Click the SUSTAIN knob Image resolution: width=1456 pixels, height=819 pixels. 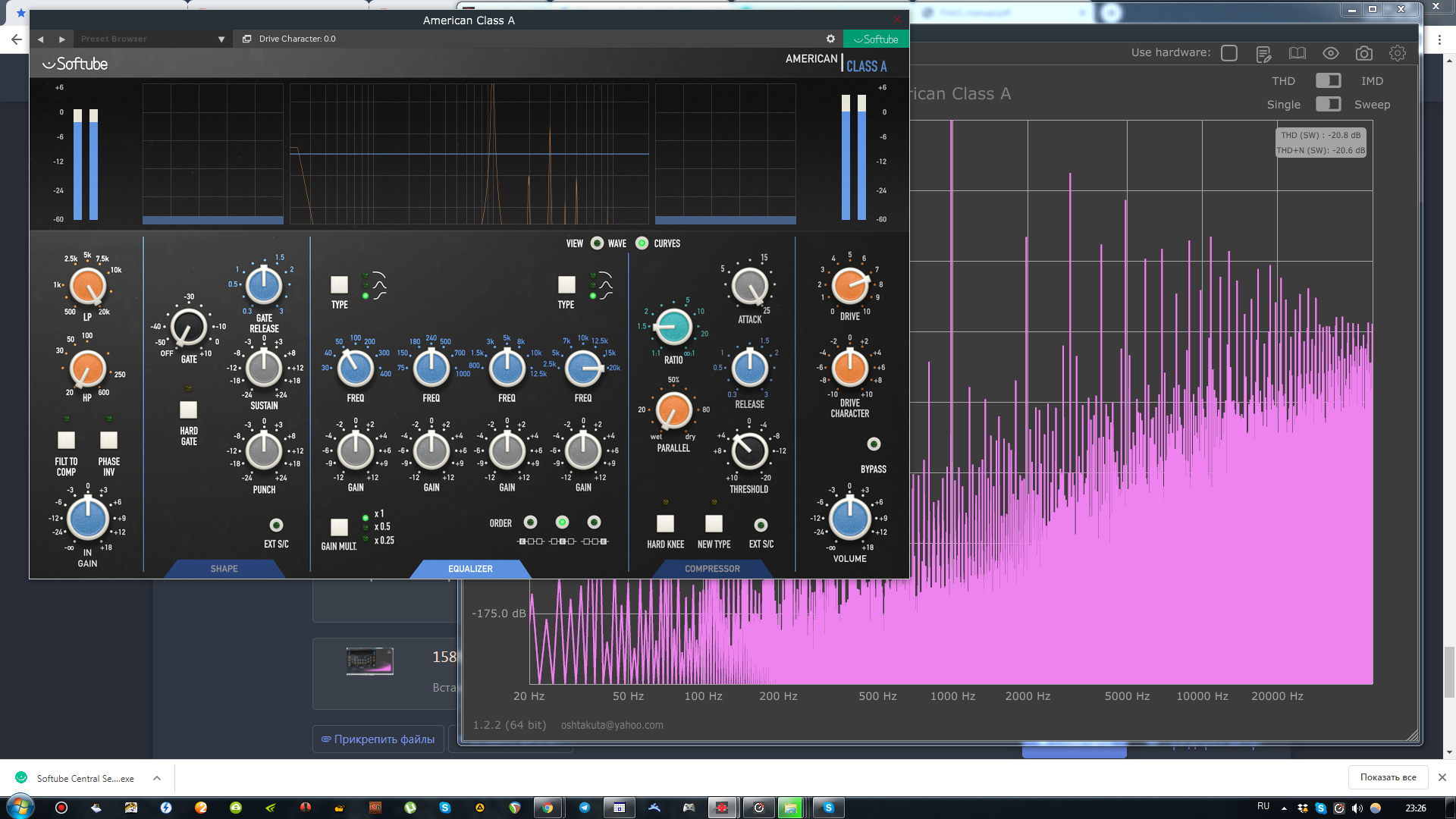(x=264, y=369)
